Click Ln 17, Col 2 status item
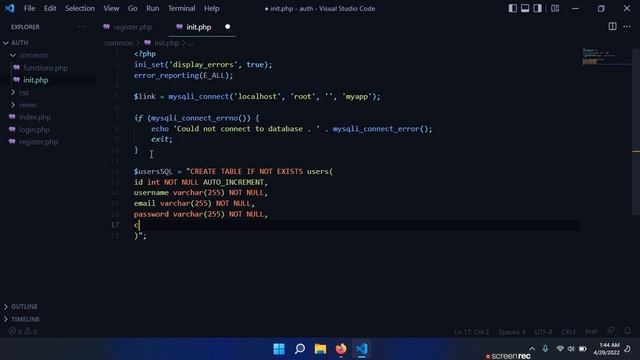 click(471, 332)
